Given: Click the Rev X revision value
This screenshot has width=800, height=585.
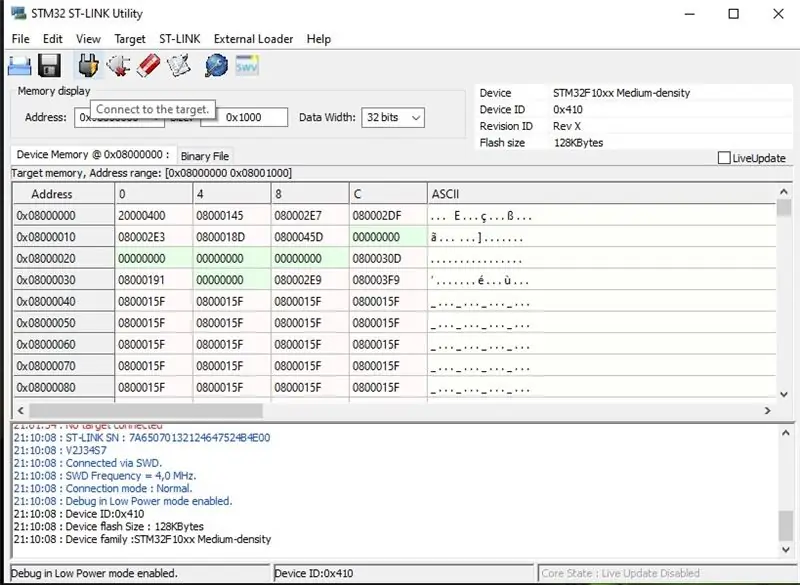Looking at the screenshot, I should point(567,126).
